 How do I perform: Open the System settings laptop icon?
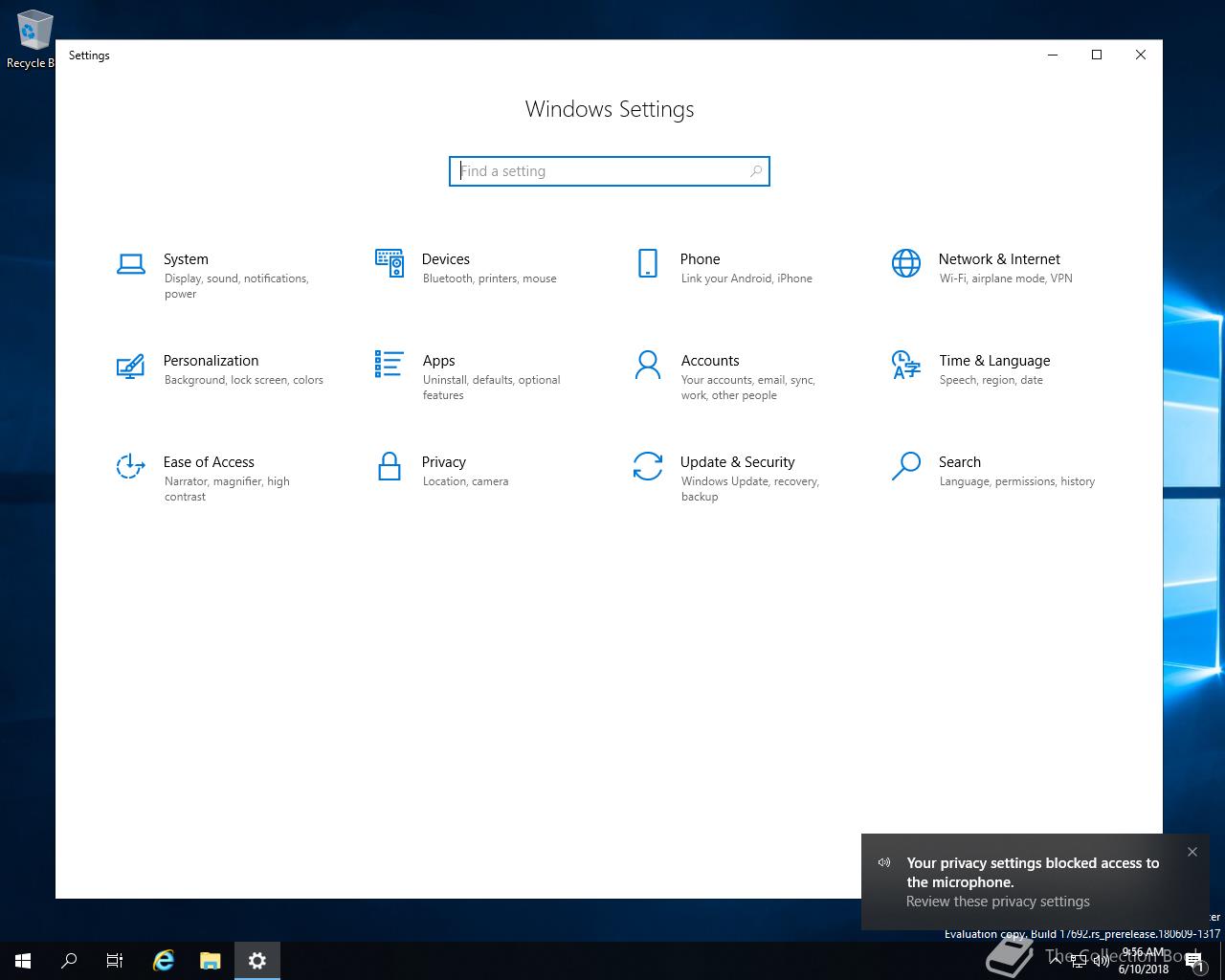pos(131,264)
